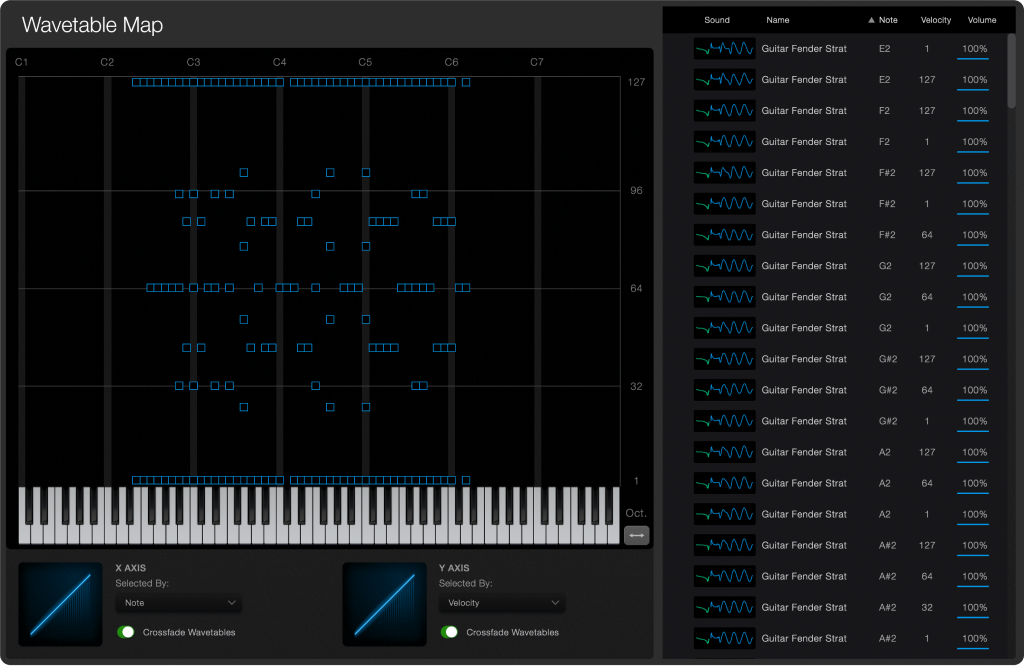Click the C4 marker on the note ruler

click(x=280, y=62)
